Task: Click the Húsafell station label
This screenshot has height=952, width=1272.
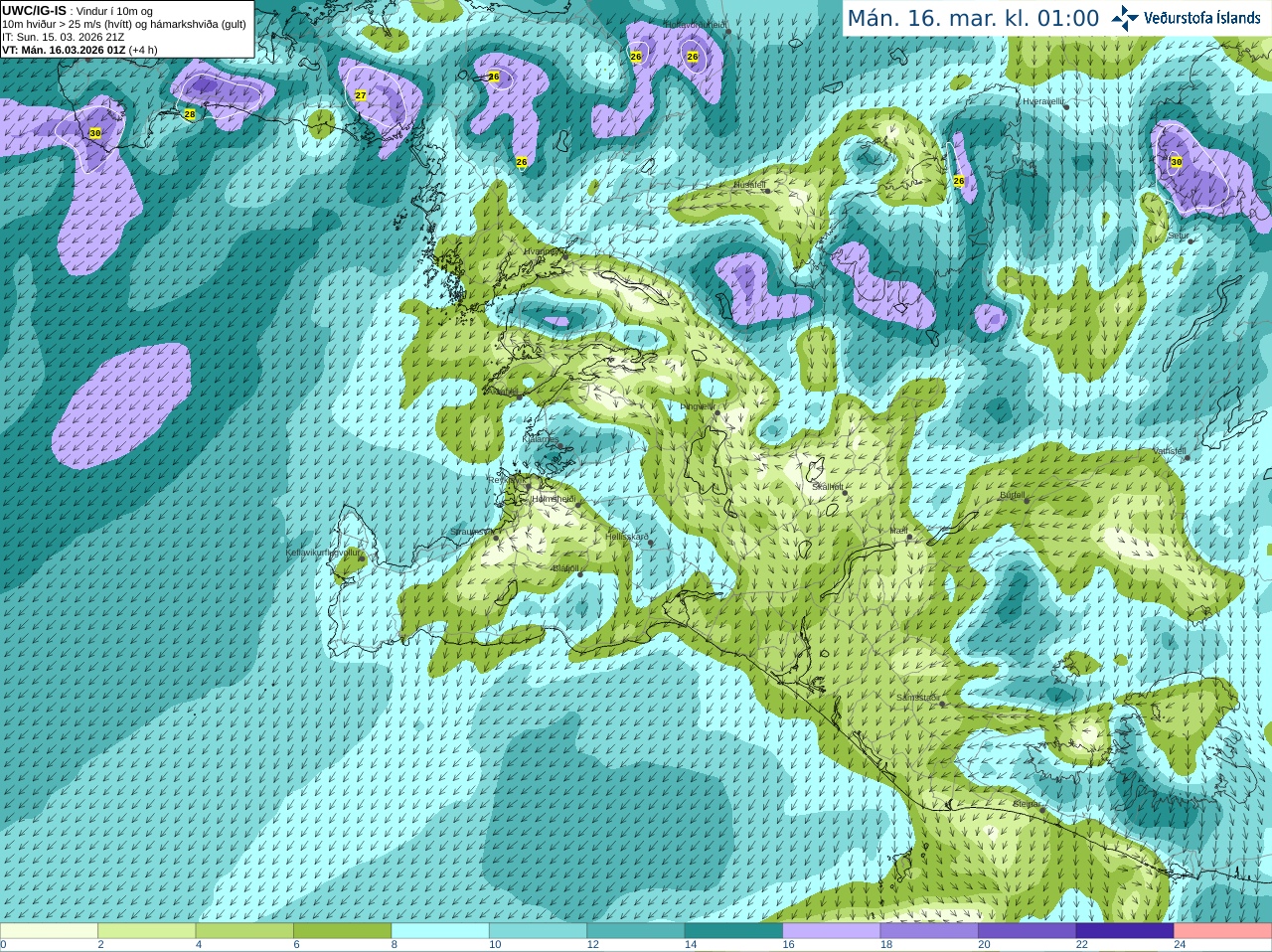Action: [x=749, y=185]
